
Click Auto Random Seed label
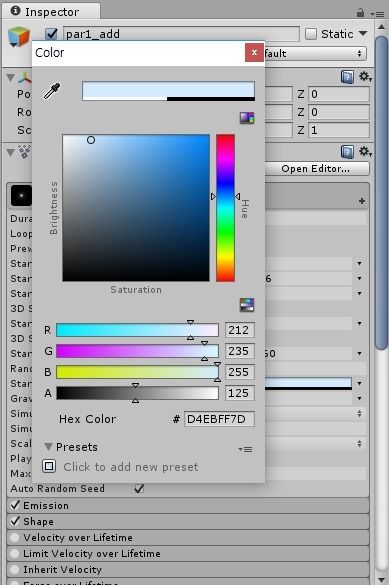pos(58,488)
